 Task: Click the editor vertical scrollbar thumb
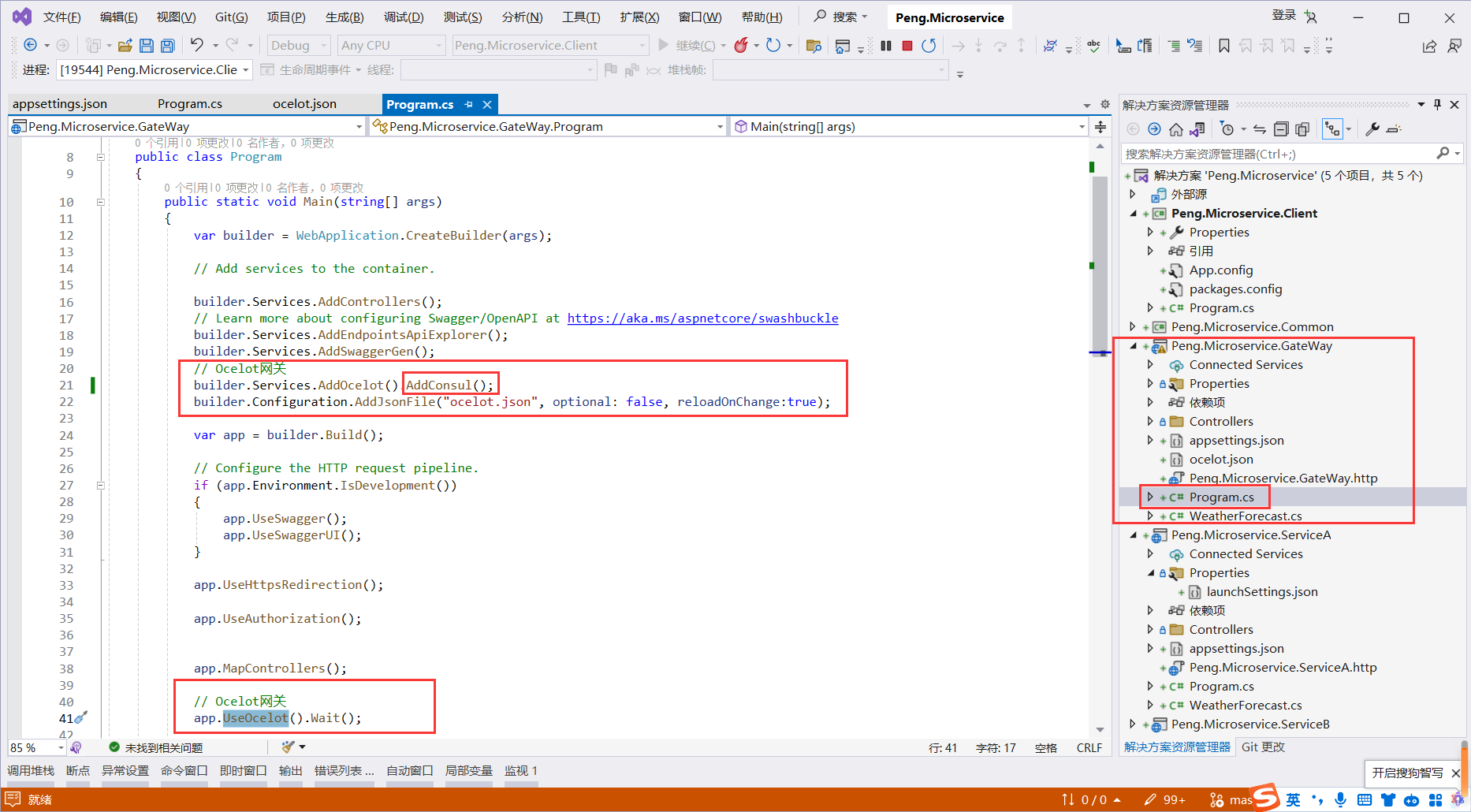(1100, 266)
